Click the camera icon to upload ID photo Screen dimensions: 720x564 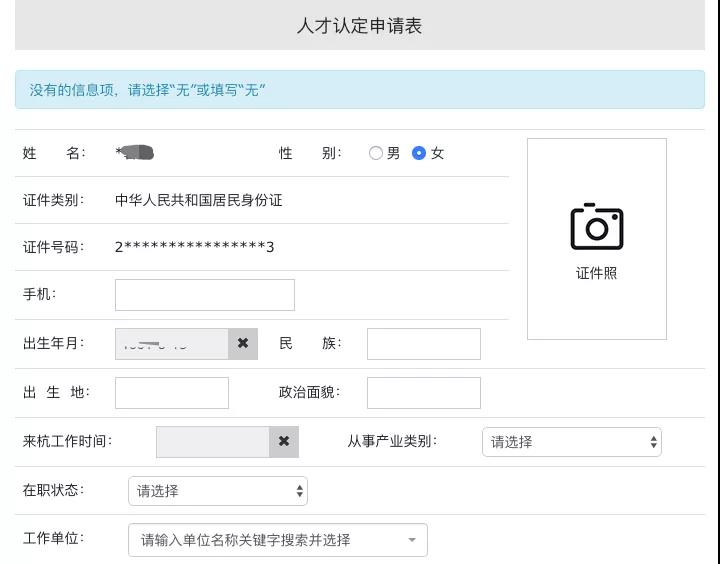[x=596, y=226]
